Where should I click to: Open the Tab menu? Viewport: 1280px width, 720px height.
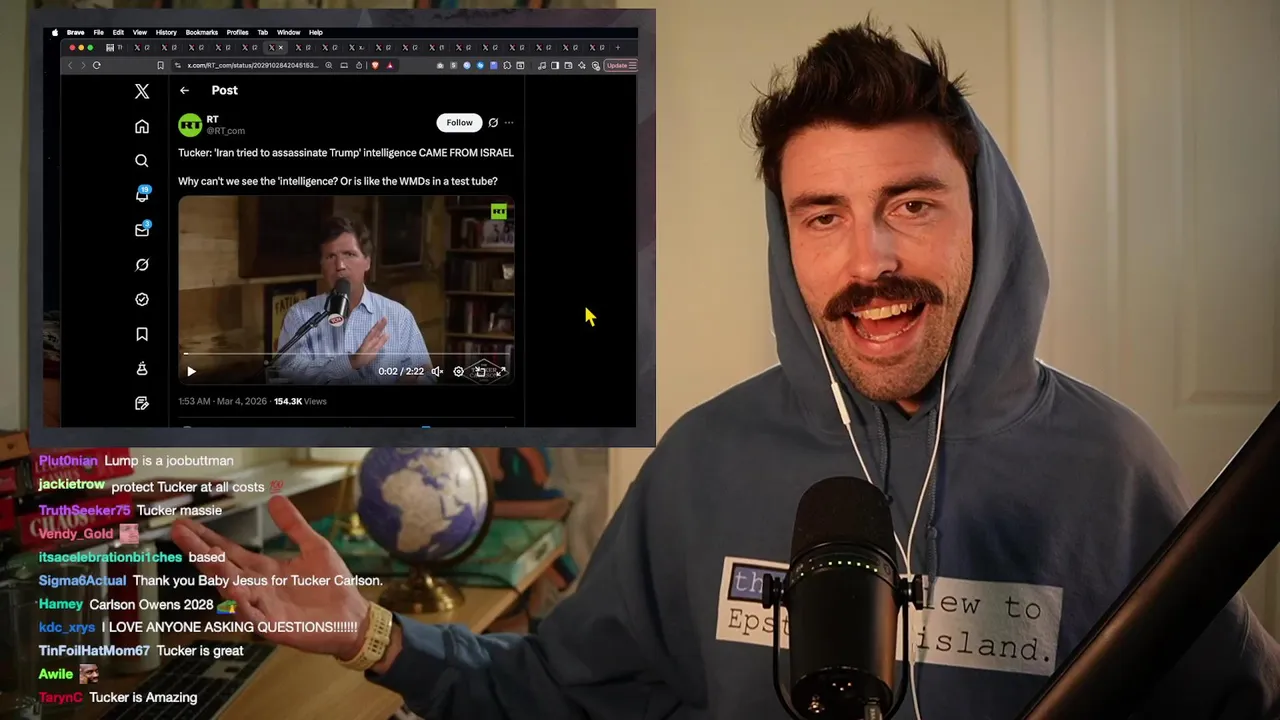(x=262, y=32)
